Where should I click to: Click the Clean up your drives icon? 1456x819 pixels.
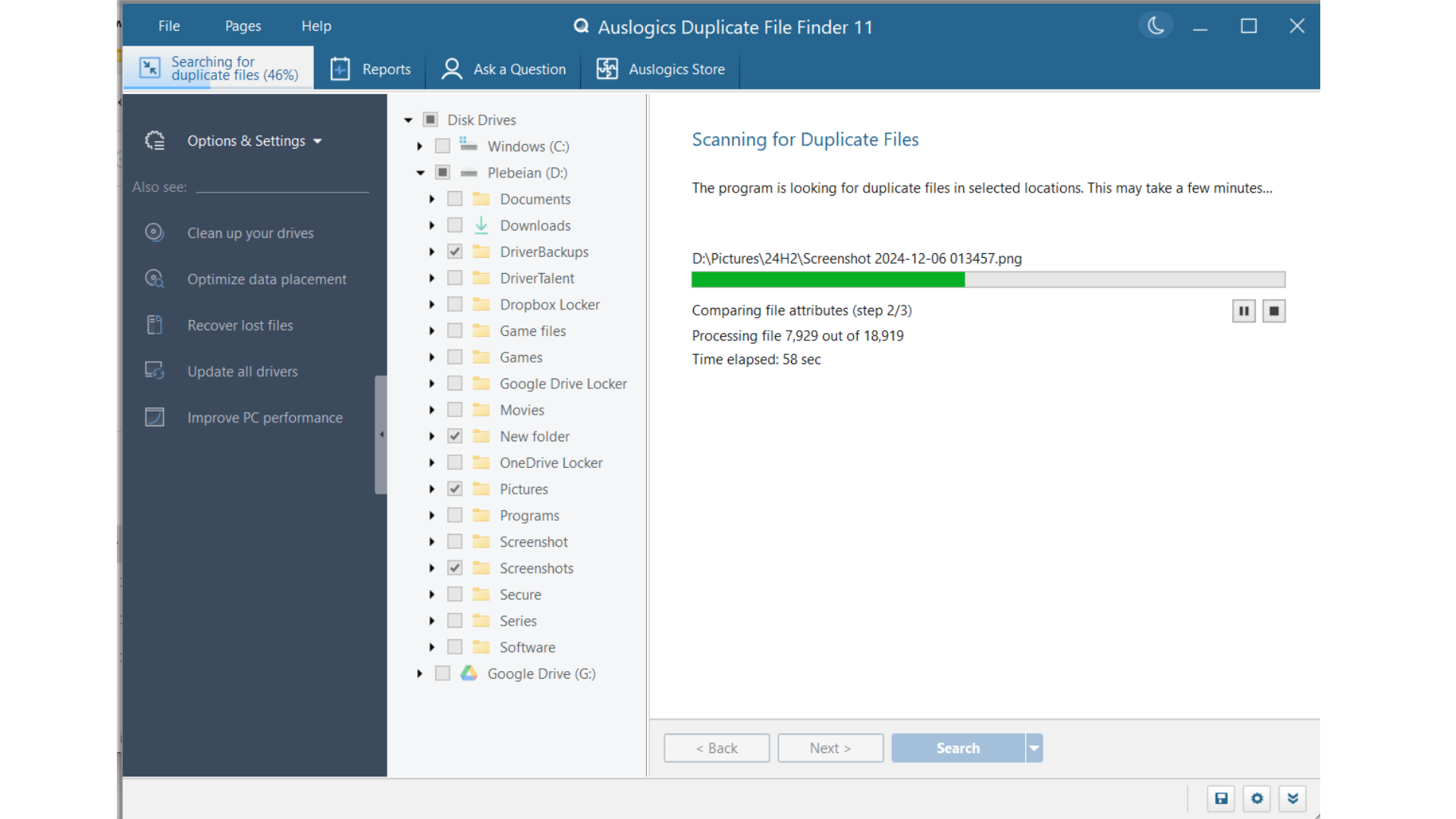[155, 233]
